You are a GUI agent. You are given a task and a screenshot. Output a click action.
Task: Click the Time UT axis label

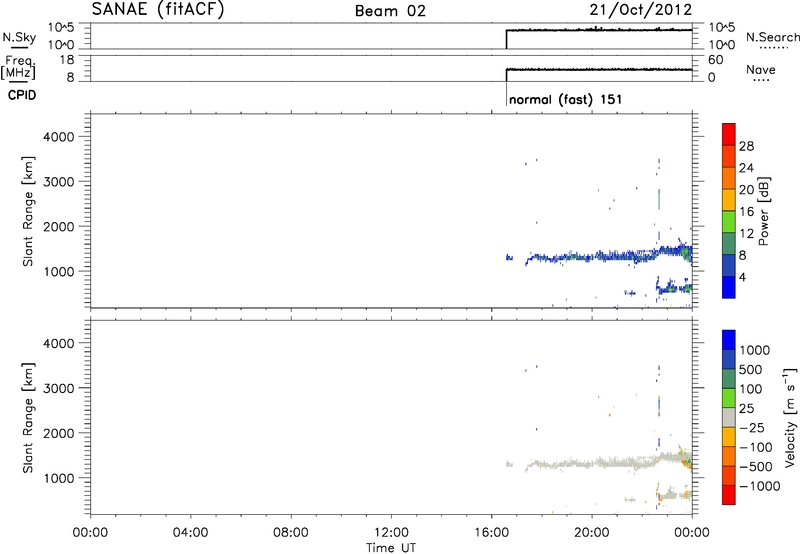tap(391, 548)
